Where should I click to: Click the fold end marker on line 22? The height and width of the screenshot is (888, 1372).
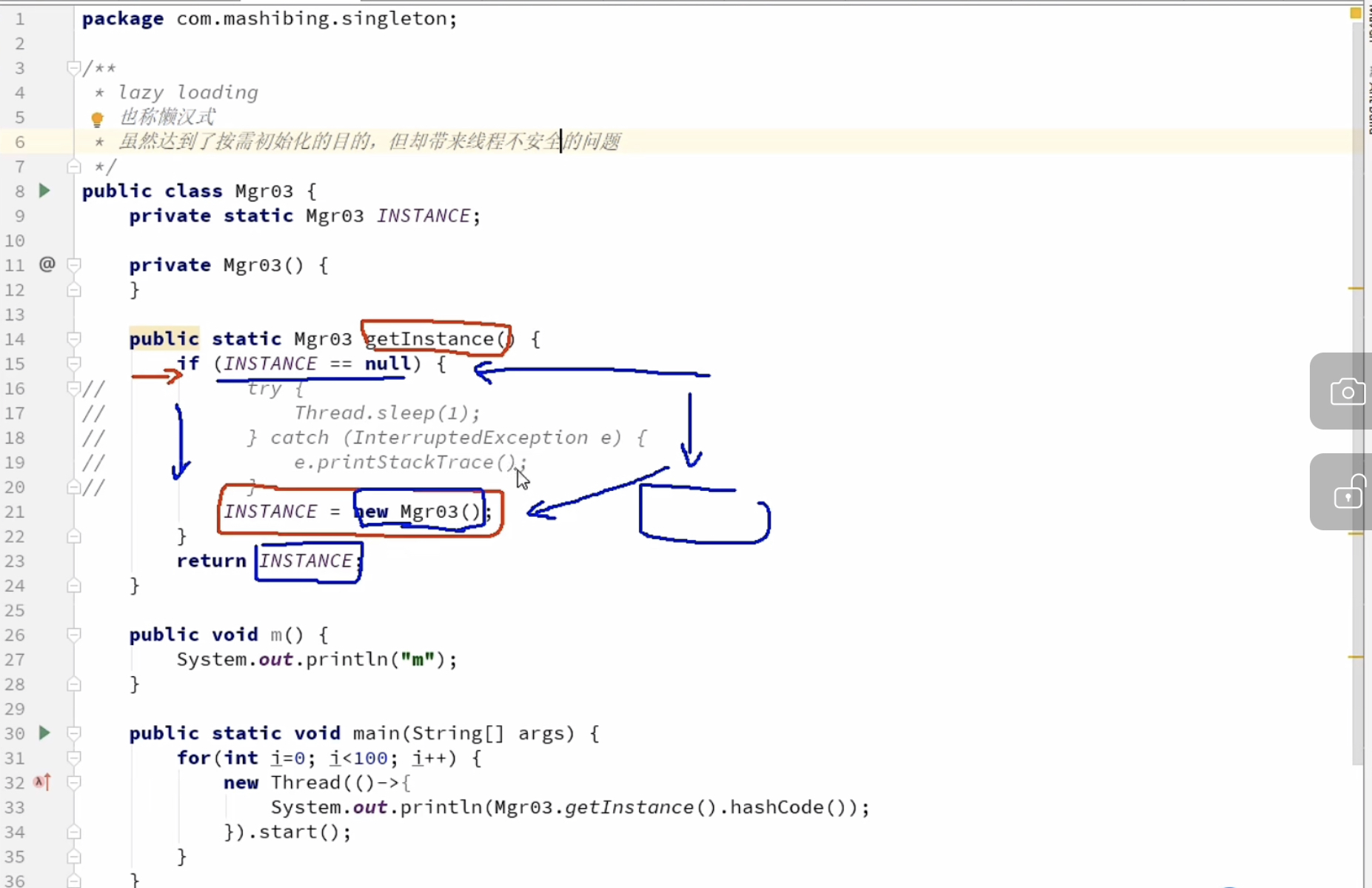click(74, 536)
